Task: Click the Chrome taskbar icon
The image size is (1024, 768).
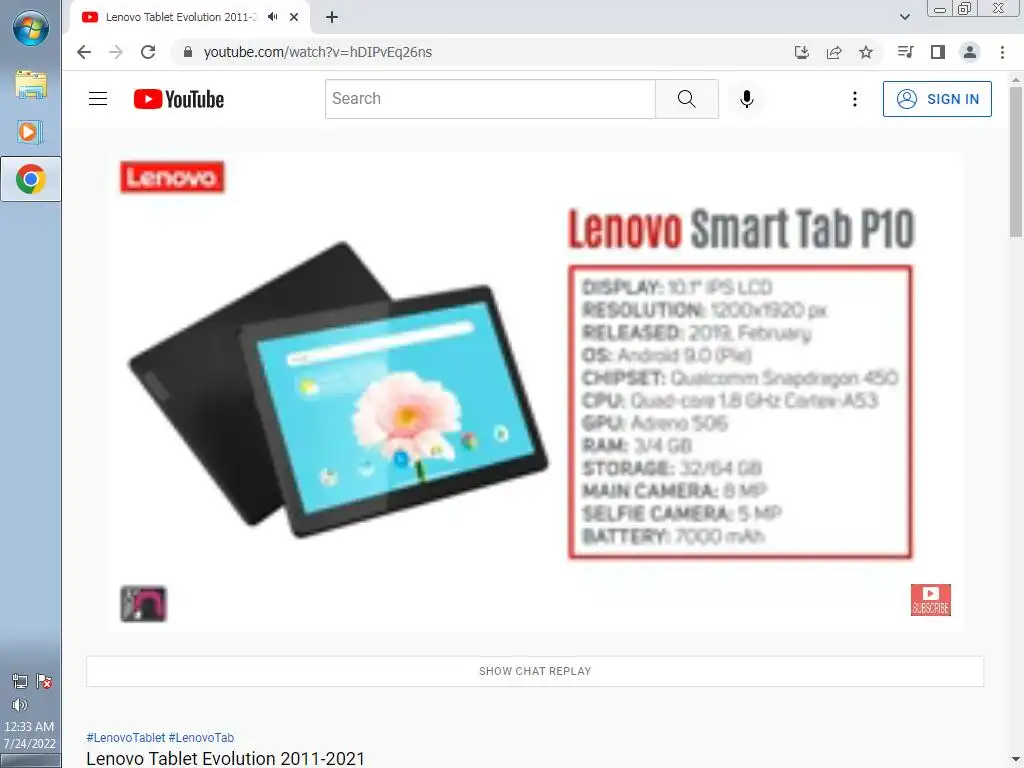Action: 31,179
